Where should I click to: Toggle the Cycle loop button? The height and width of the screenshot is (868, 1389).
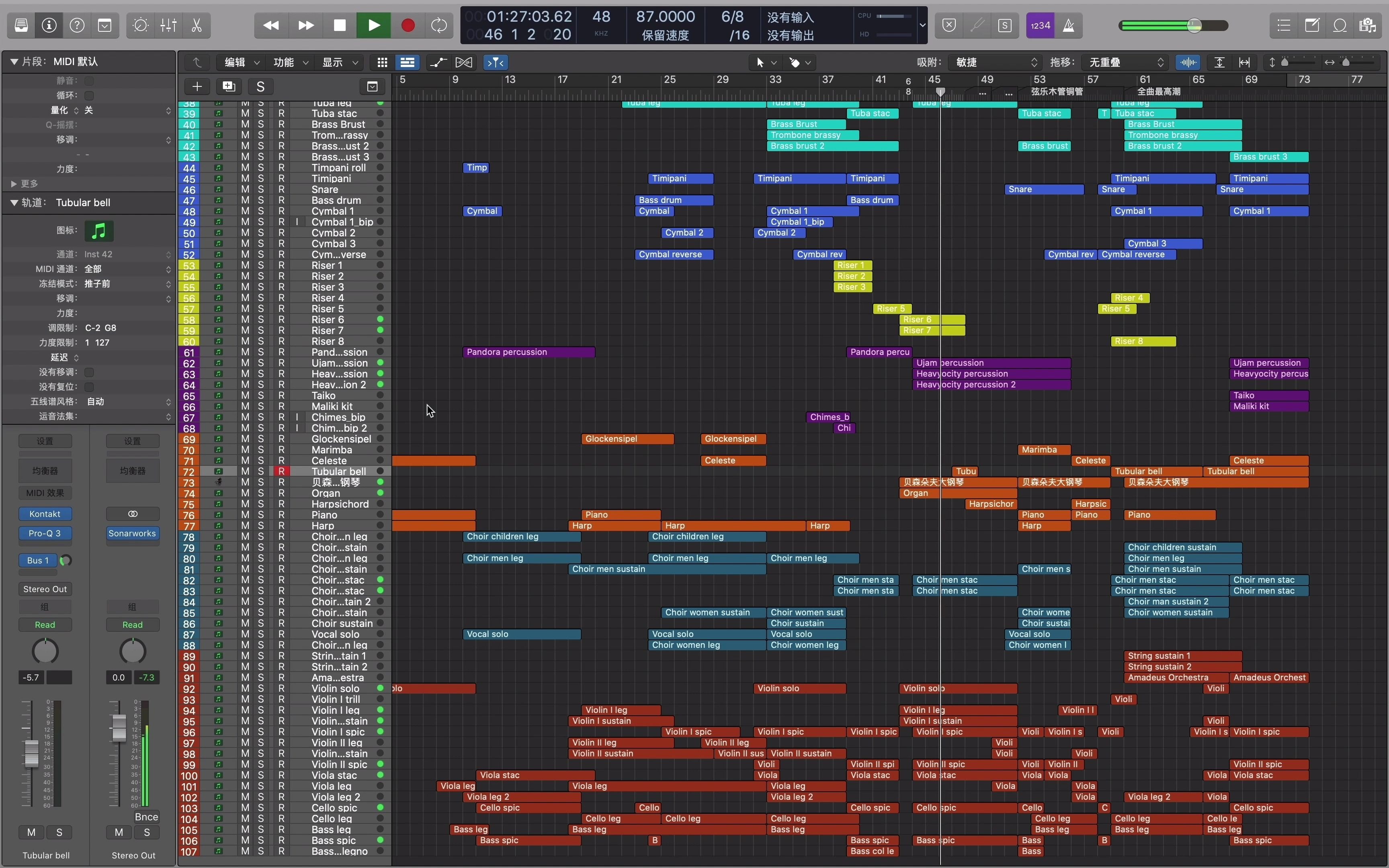439,25
